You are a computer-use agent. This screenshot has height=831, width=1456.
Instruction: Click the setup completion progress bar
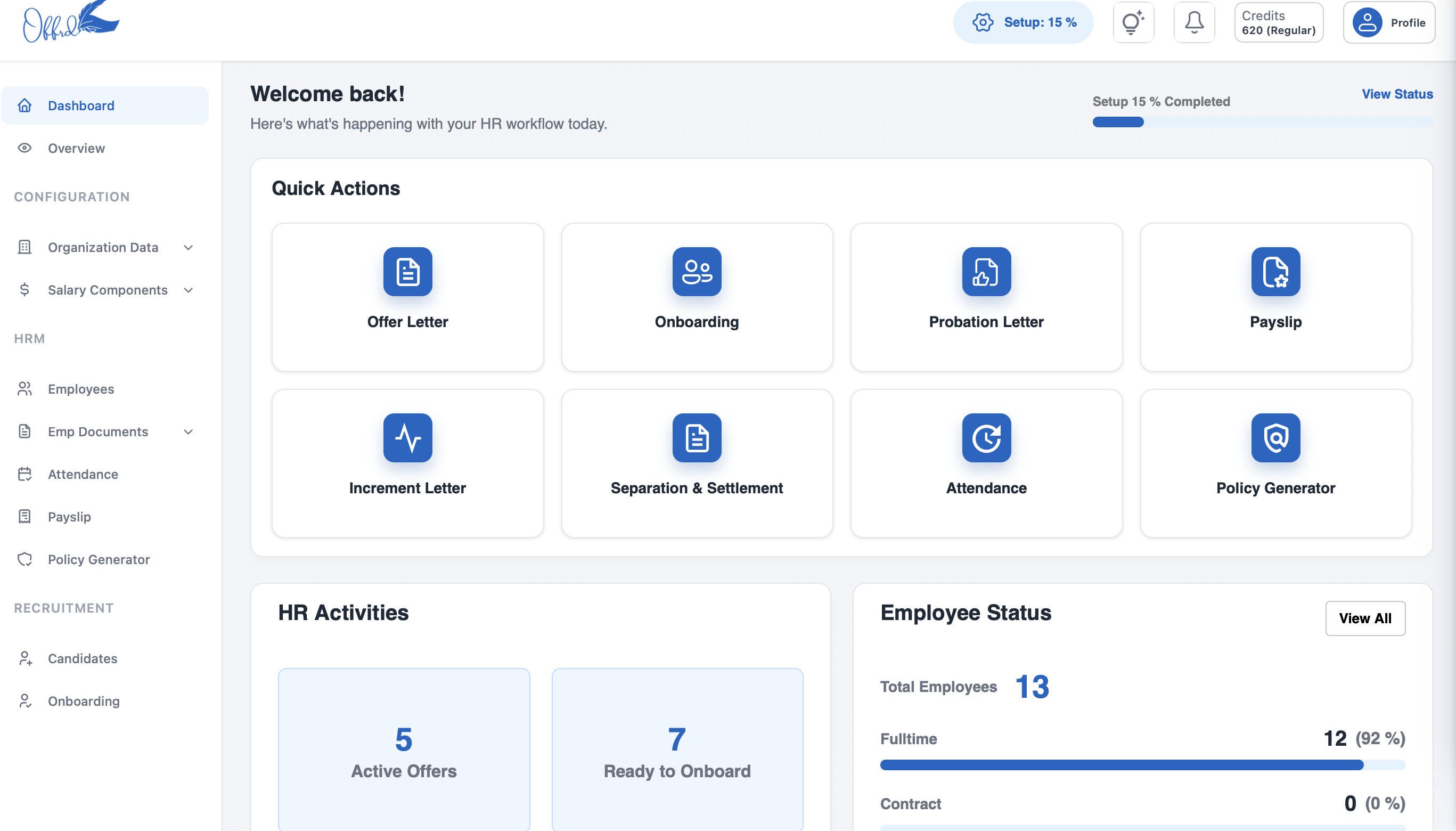[1262, 121]
